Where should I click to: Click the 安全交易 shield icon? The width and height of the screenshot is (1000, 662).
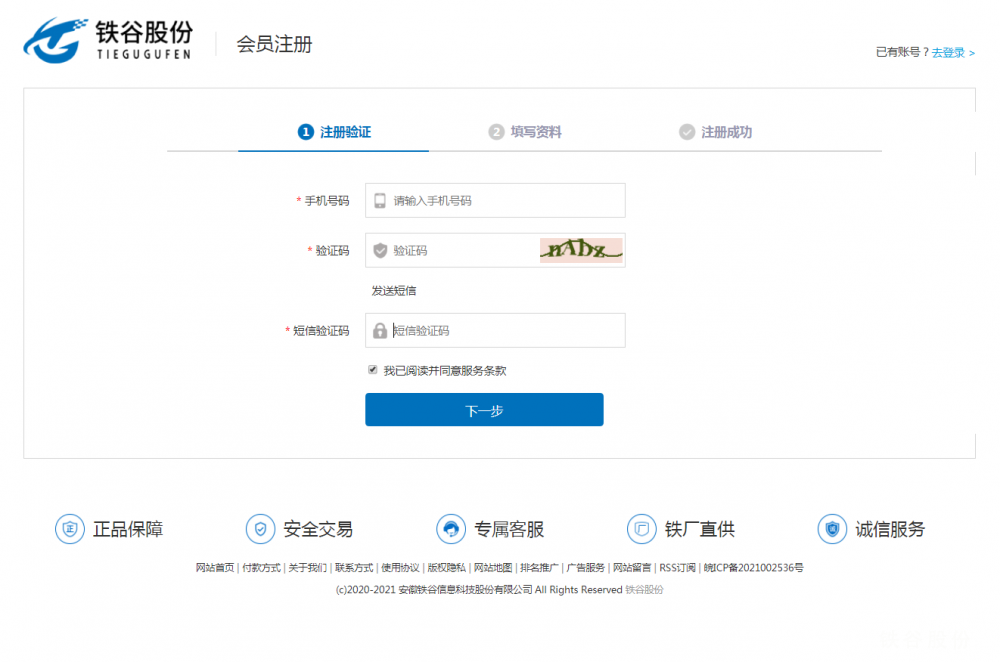click(x=260, y=529)
